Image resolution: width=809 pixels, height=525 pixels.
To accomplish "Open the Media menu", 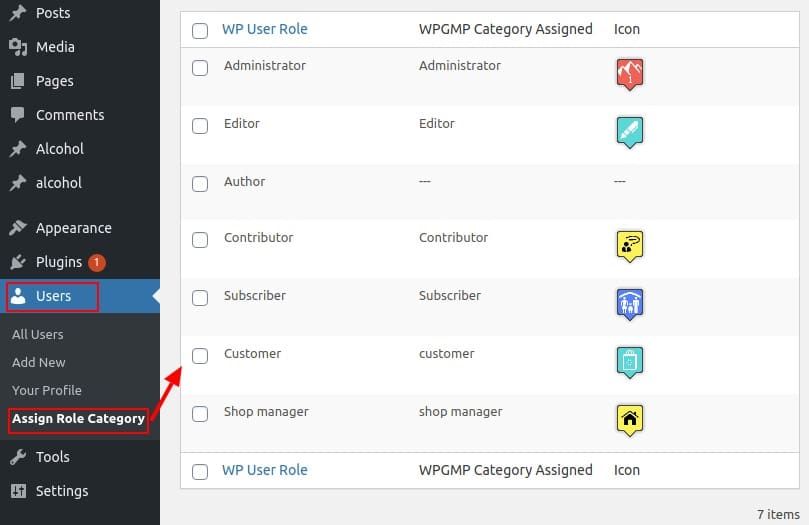I will click(55, 47).
